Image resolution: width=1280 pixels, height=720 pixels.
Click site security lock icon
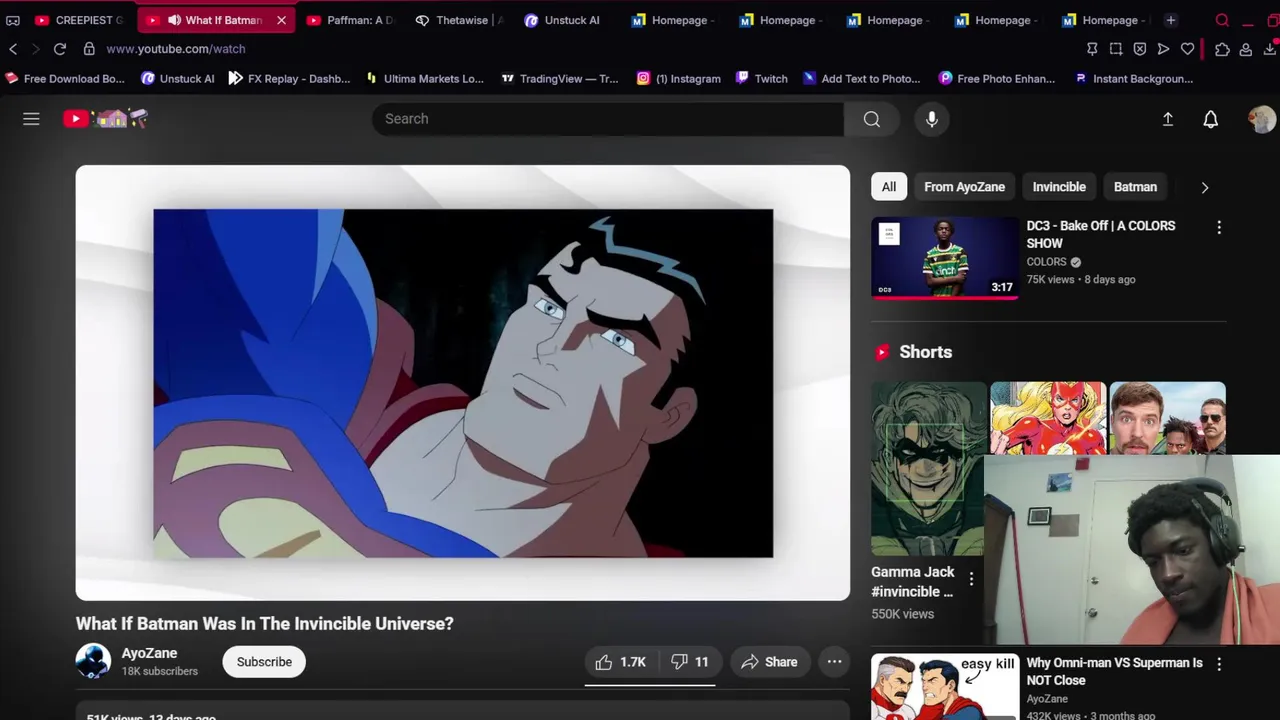pyautogui.click(x=89, y=49)
